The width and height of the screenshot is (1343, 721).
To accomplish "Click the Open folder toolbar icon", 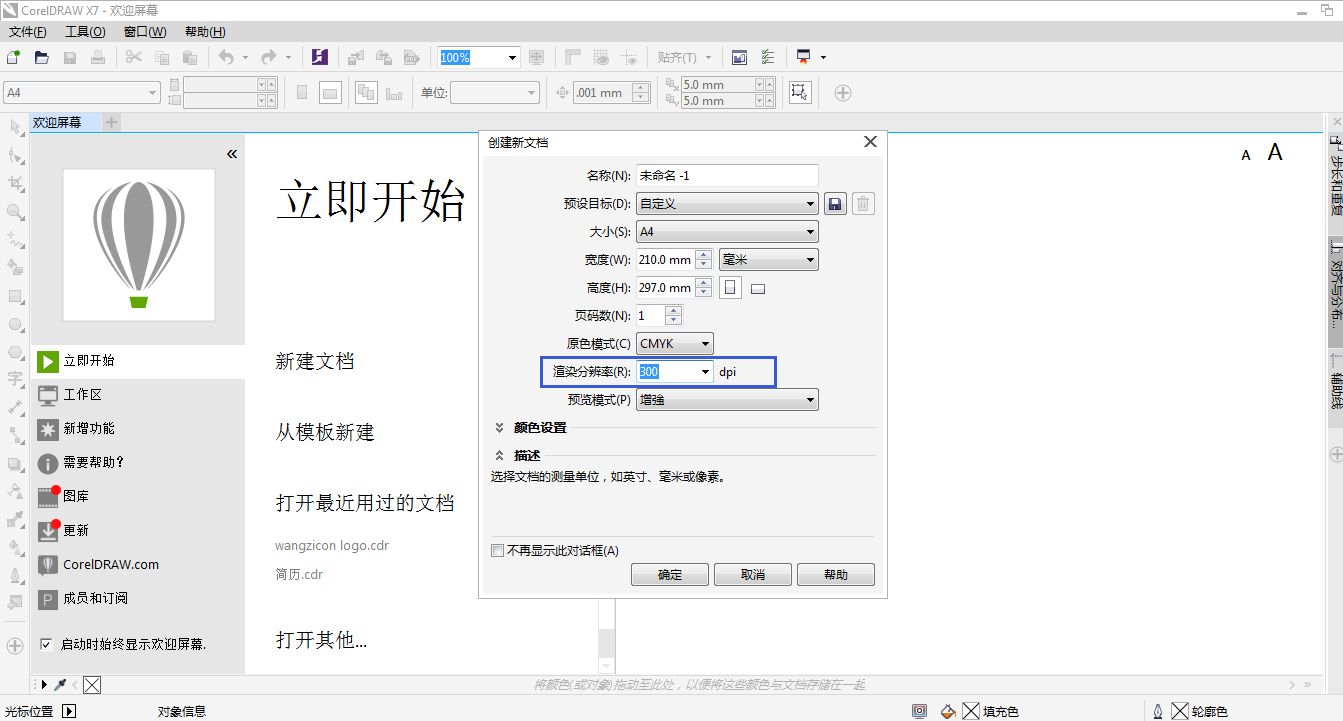I will pyautogui.click(x=42, y=57).
